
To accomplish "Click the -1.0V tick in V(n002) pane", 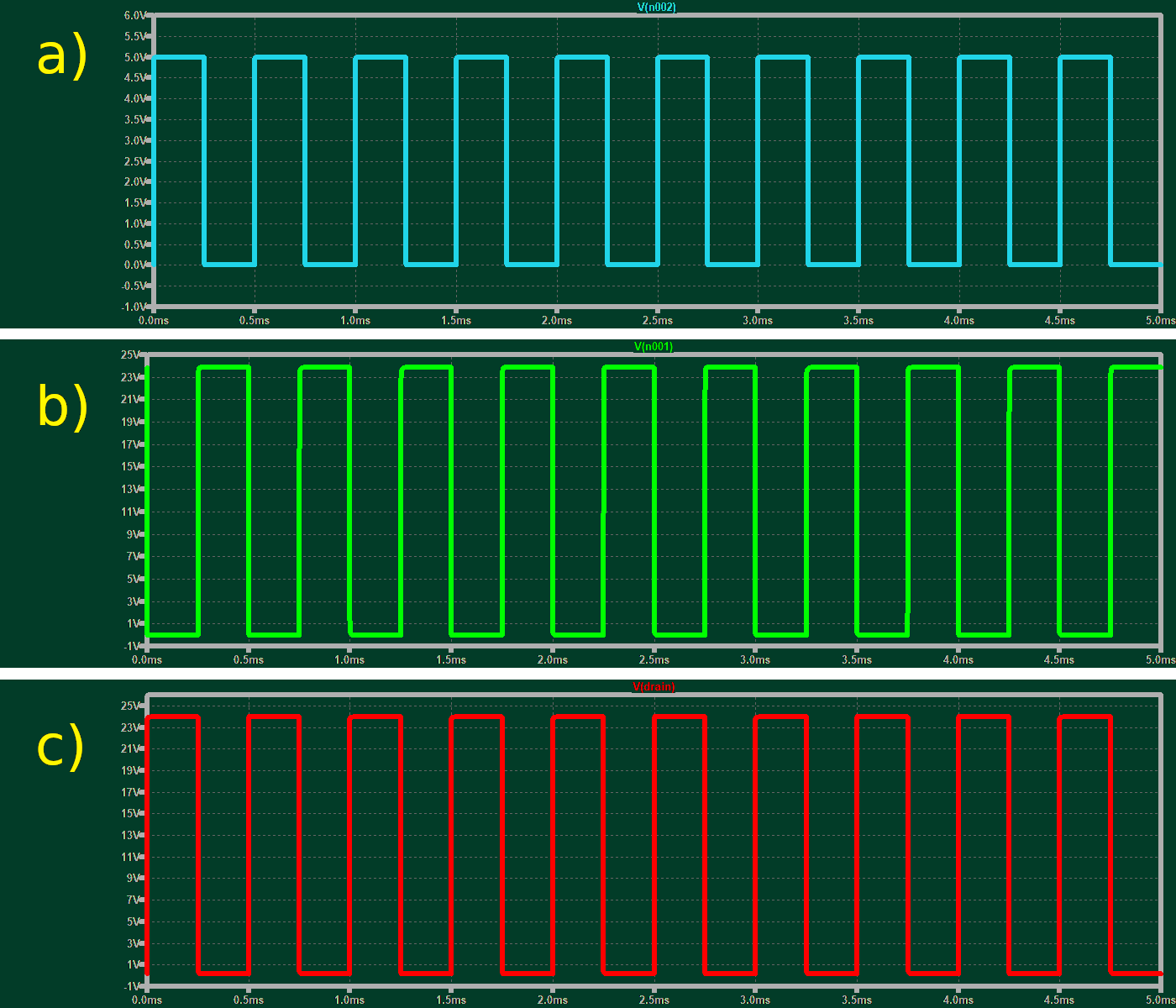I will [135, 307].
